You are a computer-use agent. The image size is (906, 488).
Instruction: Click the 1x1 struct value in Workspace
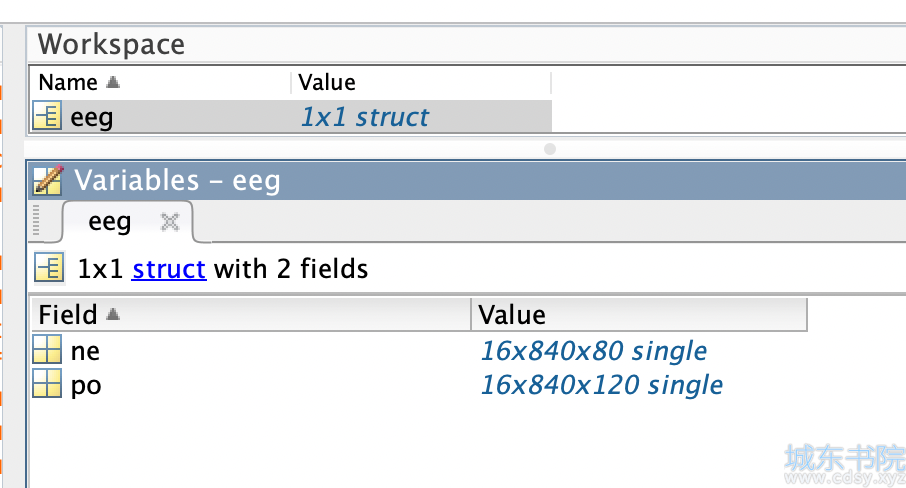click(x=365, y=117)
